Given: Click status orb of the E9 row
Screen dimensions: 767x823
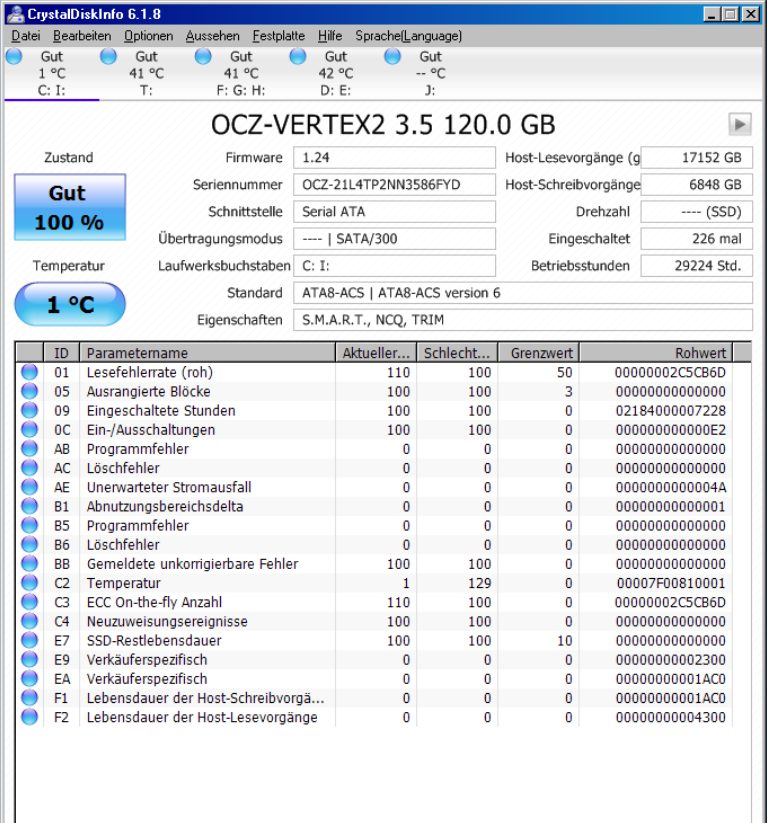Looking at the screenshot, I should pos(29,659).
